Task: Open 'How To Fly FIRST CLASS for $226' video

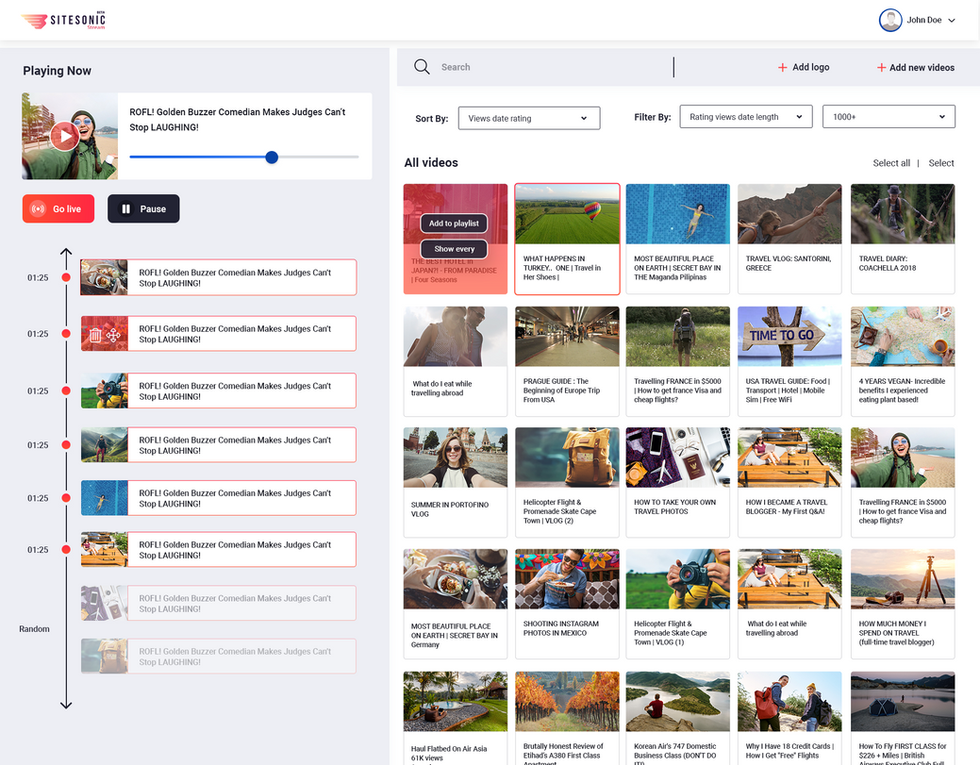Action: tap(902, 718)
